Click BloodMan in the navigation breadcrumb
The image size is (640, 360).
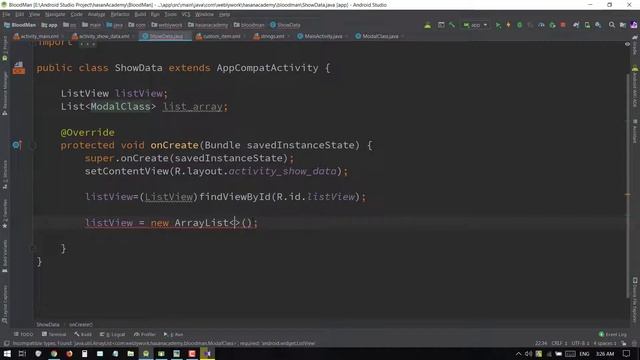pyautogui.click(x=20, y=25)
